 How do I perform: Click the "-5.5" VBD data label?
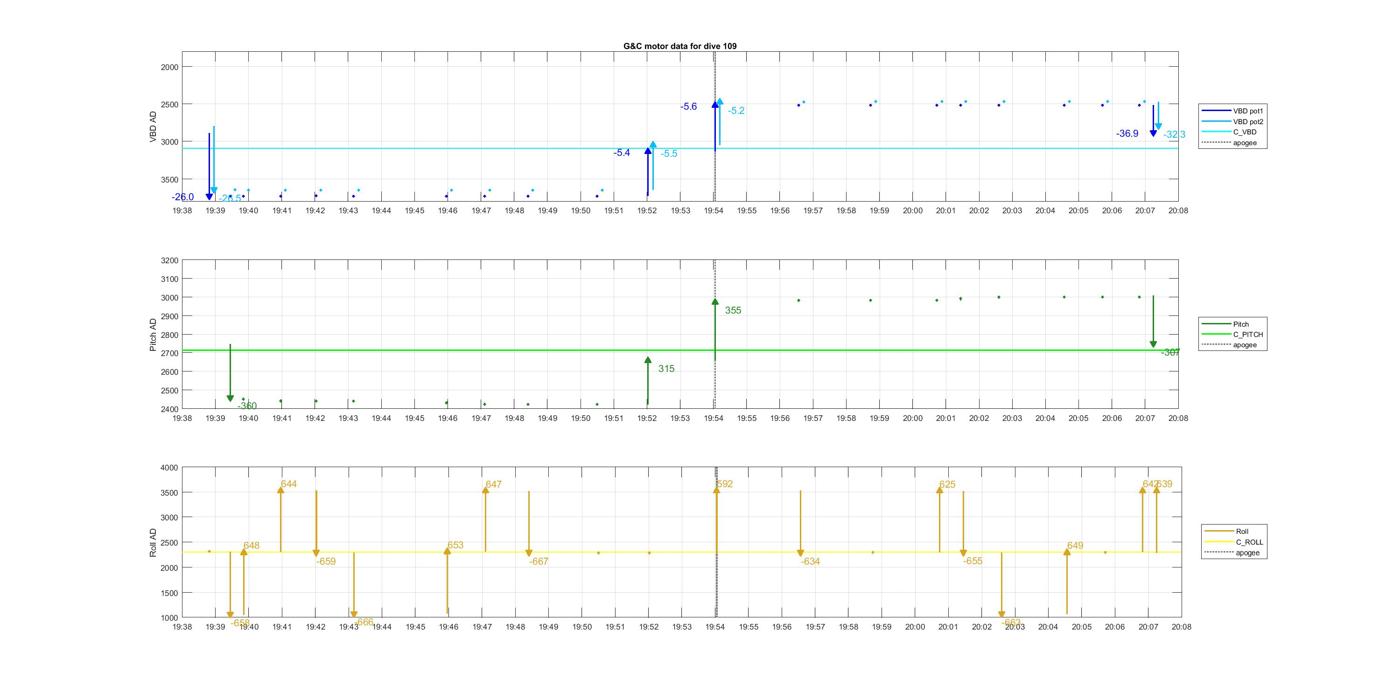point(669,154)
